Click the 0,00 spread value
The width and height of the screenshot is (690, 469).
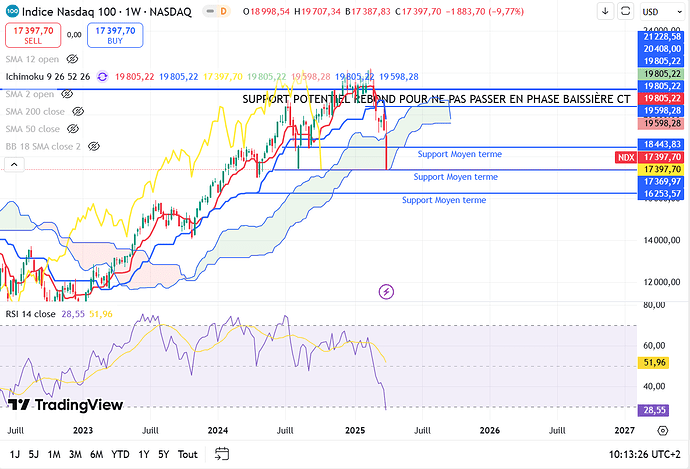[x=74, y=35]
